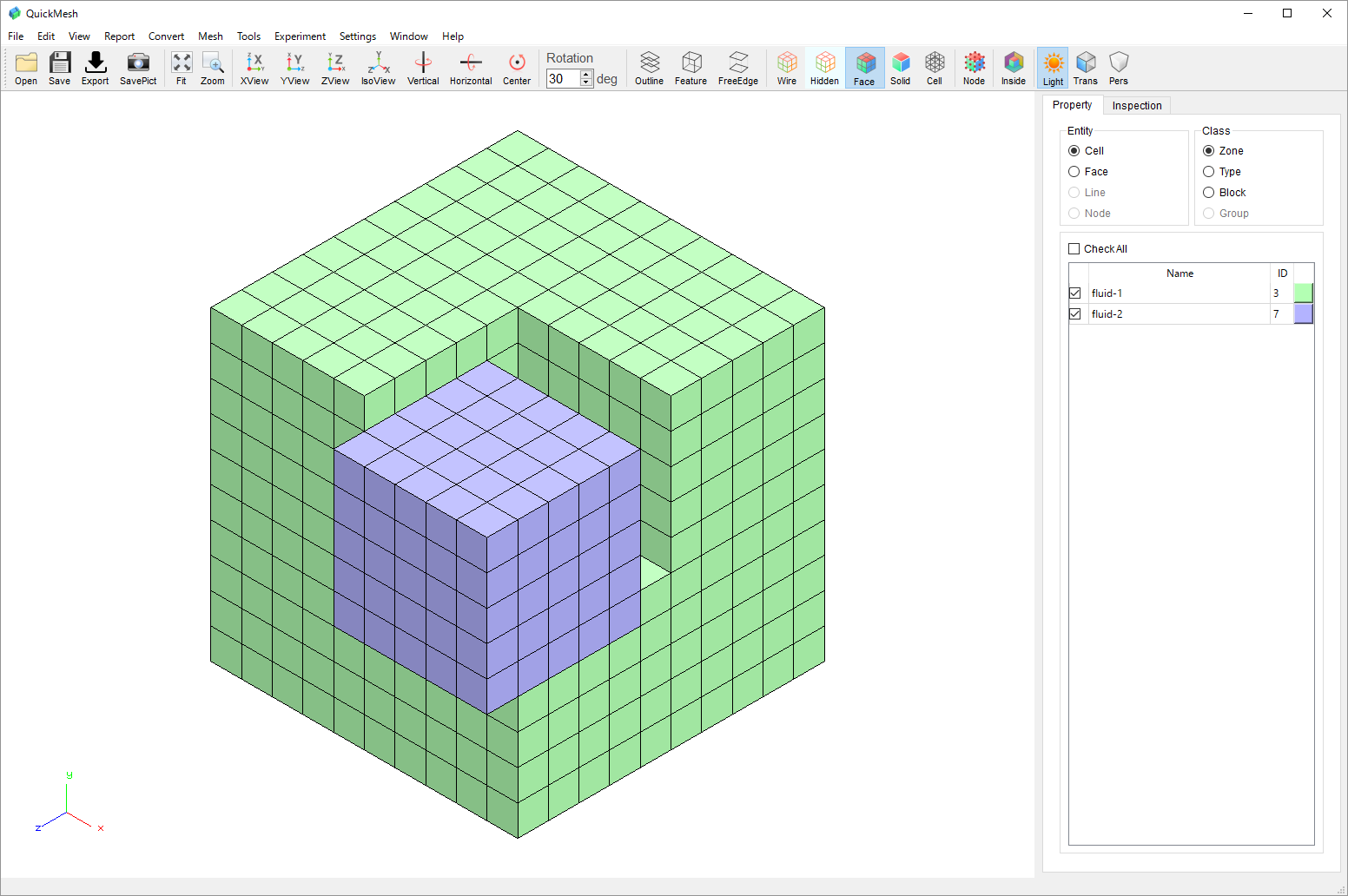The width and height of the screenshot is (1348, 896).
Task: Open the Help menu
Action: tap(453, 36)
